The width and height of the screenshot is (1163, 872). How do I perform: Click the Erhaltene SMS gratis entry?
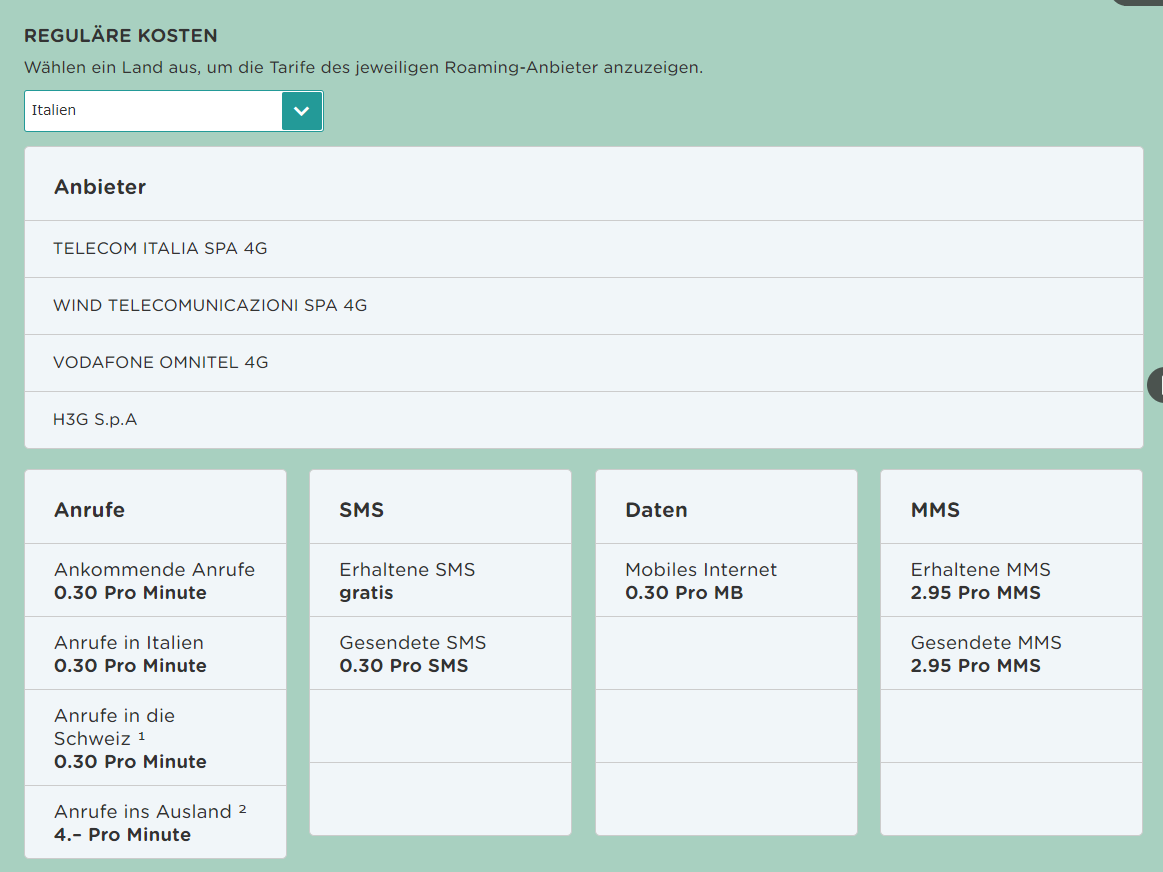407,581
